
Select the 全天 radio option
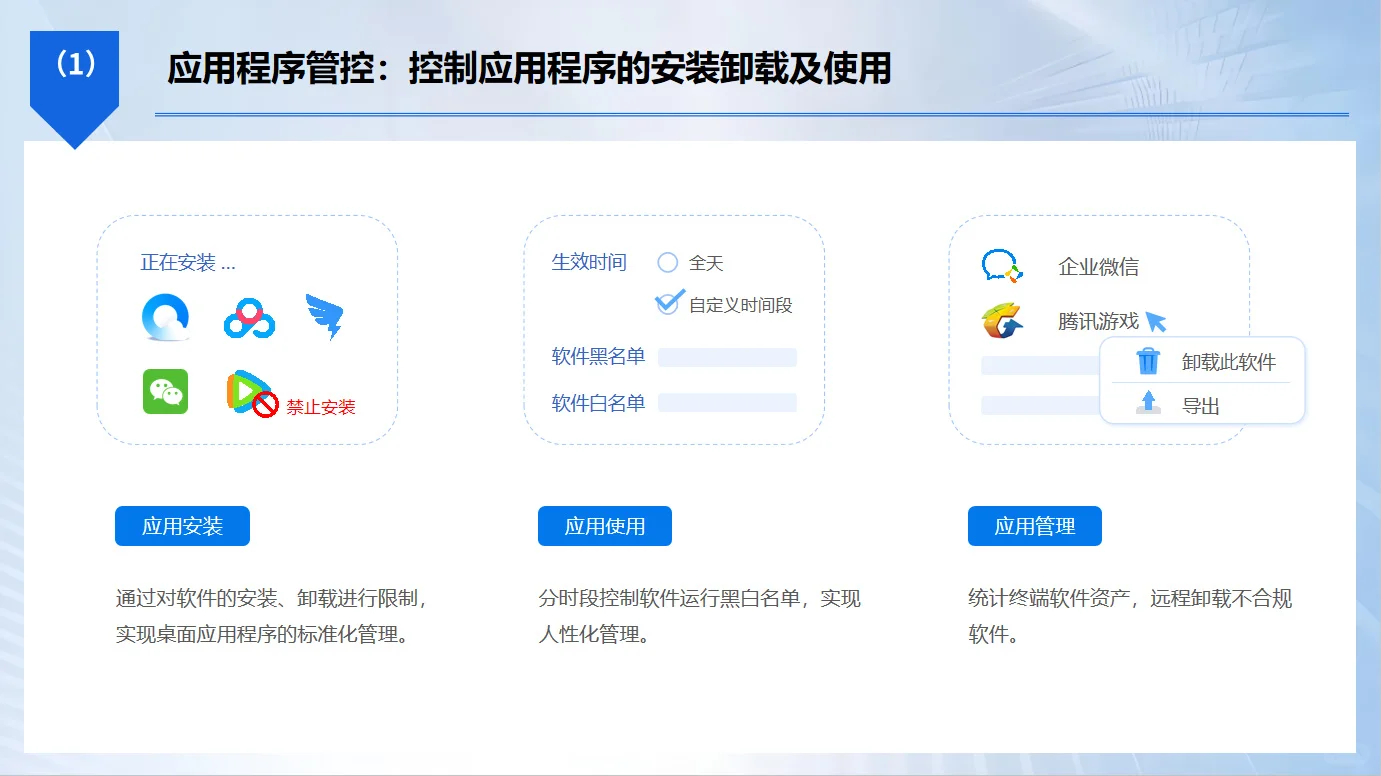click(666, 263)
